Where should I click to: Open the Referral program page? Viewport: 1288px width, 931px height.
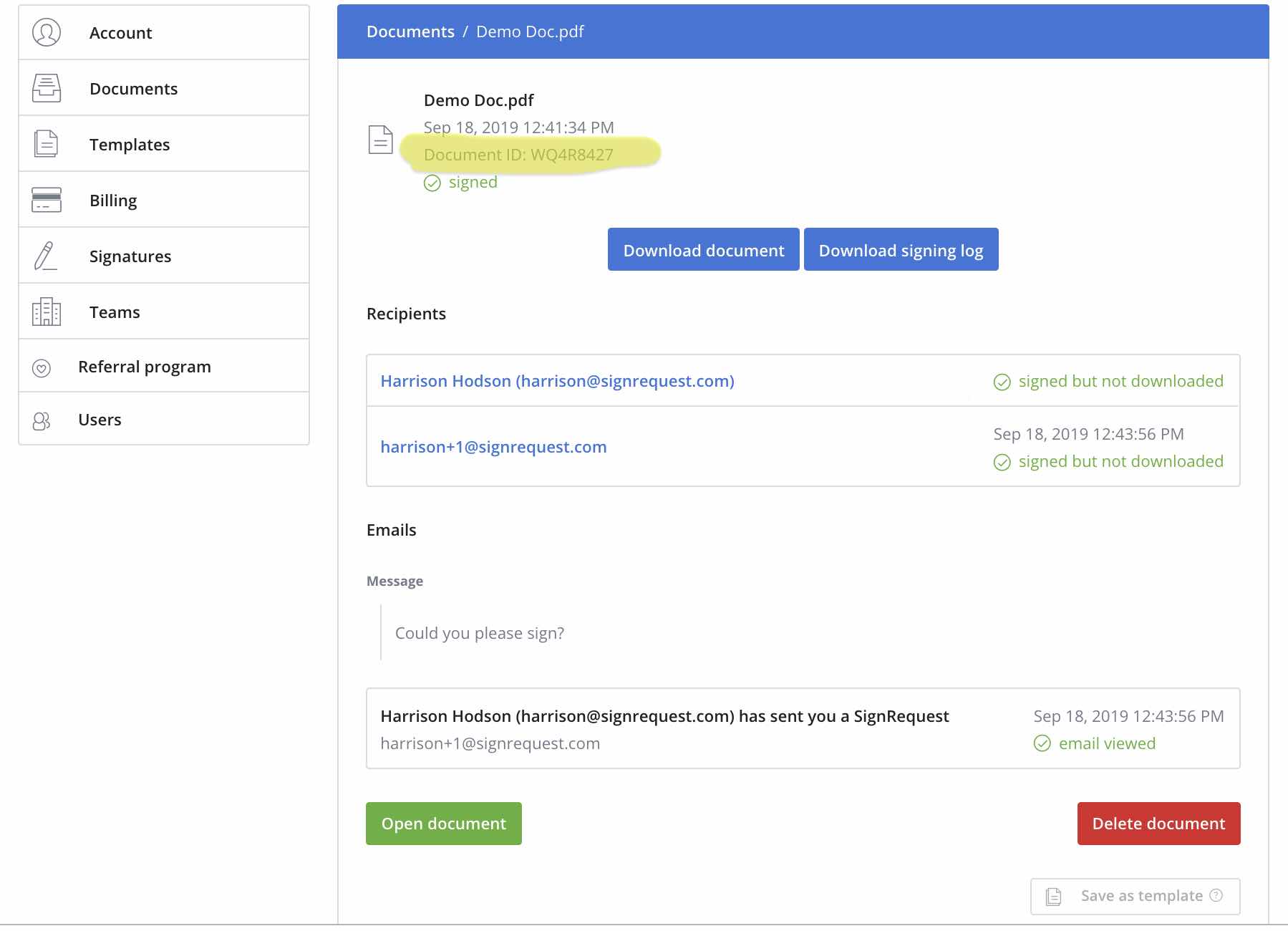[x=164, y=366]
